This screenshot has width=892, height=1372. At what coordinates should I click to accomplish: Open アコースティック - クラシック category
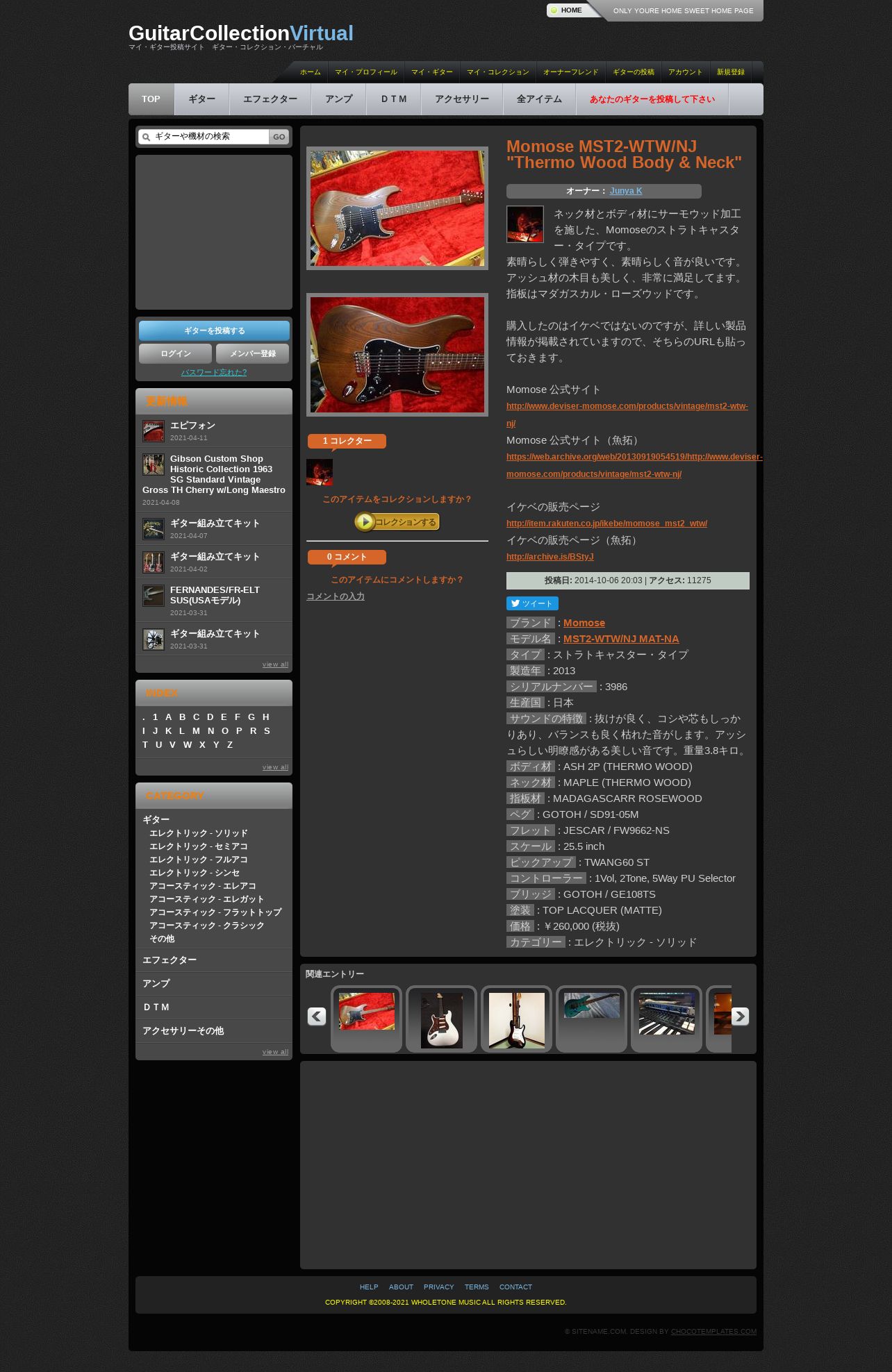click(207, 926)
